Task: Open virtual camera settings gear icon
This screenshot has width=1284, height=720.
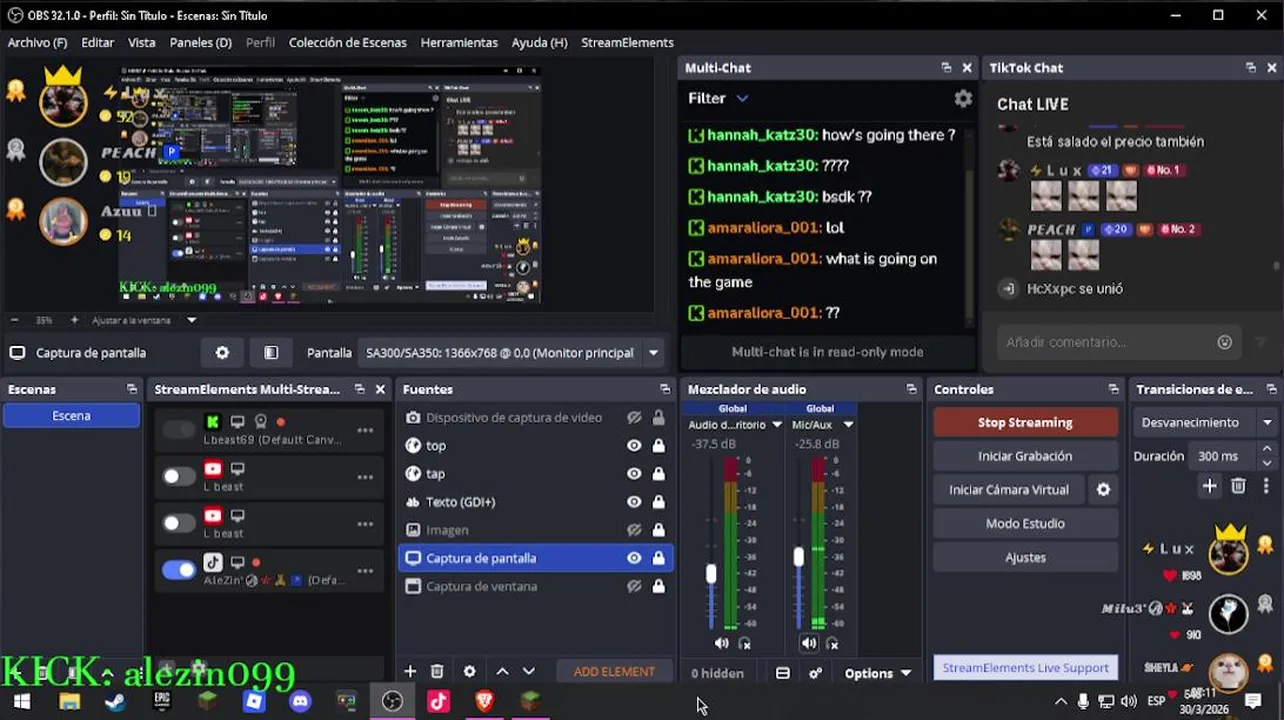Action: point(1103,490)
